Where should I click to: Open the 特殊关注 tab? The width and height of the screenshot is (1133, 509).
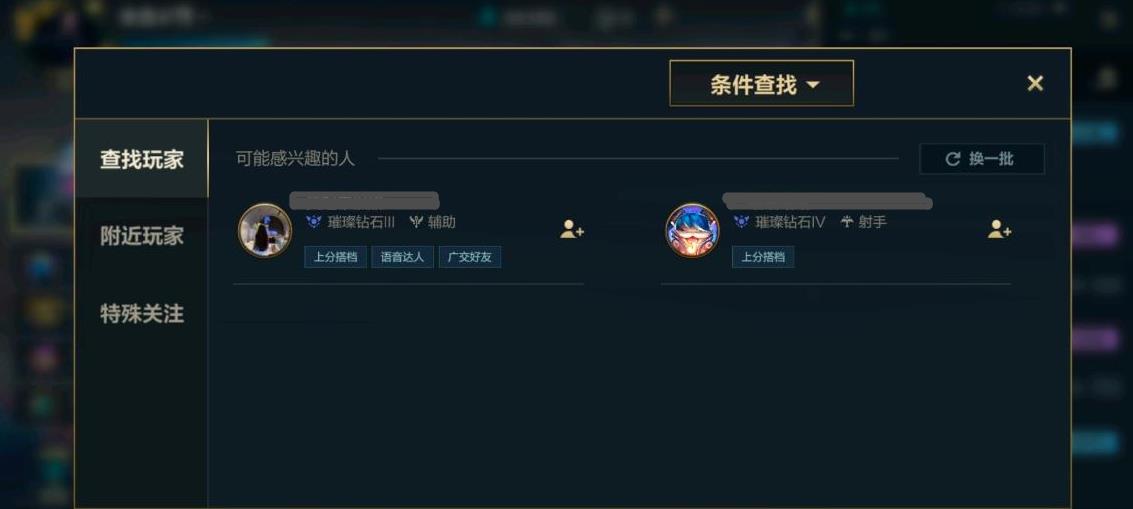[x=142, y=313]
